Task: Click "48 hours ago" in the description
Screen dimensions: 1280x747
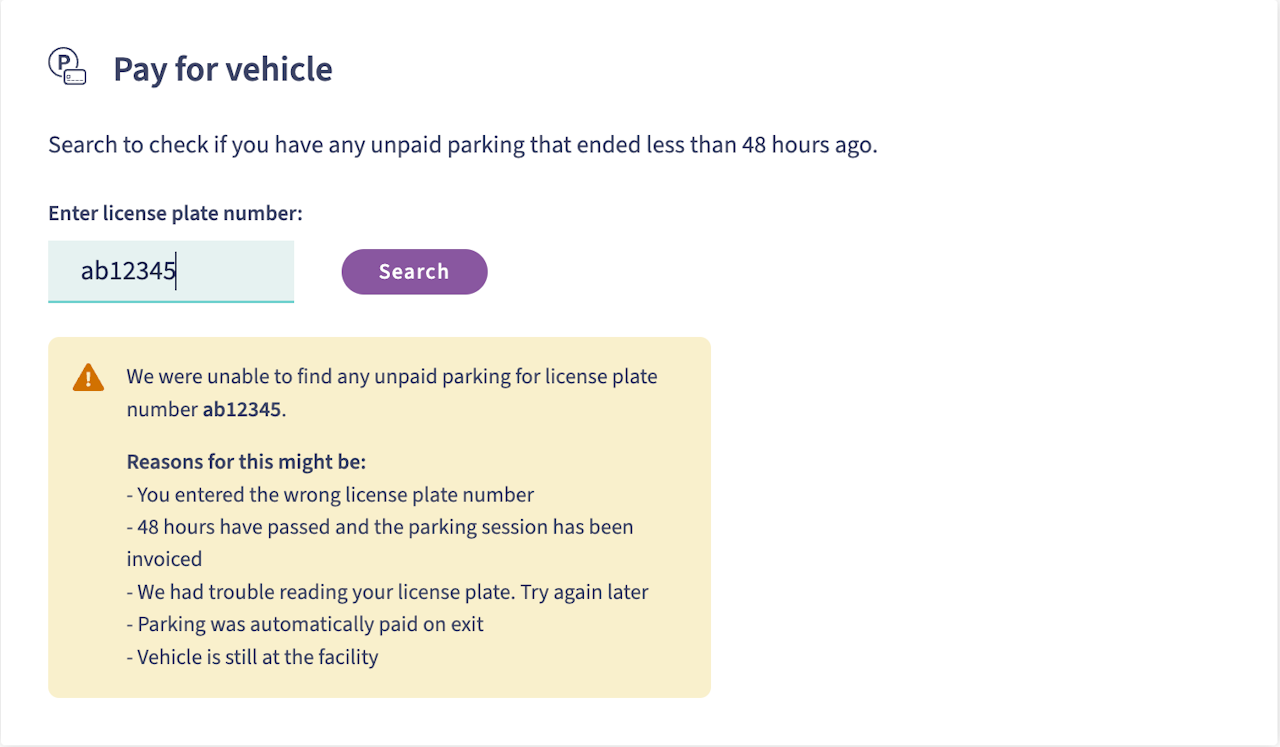Action: pos(808,145)
